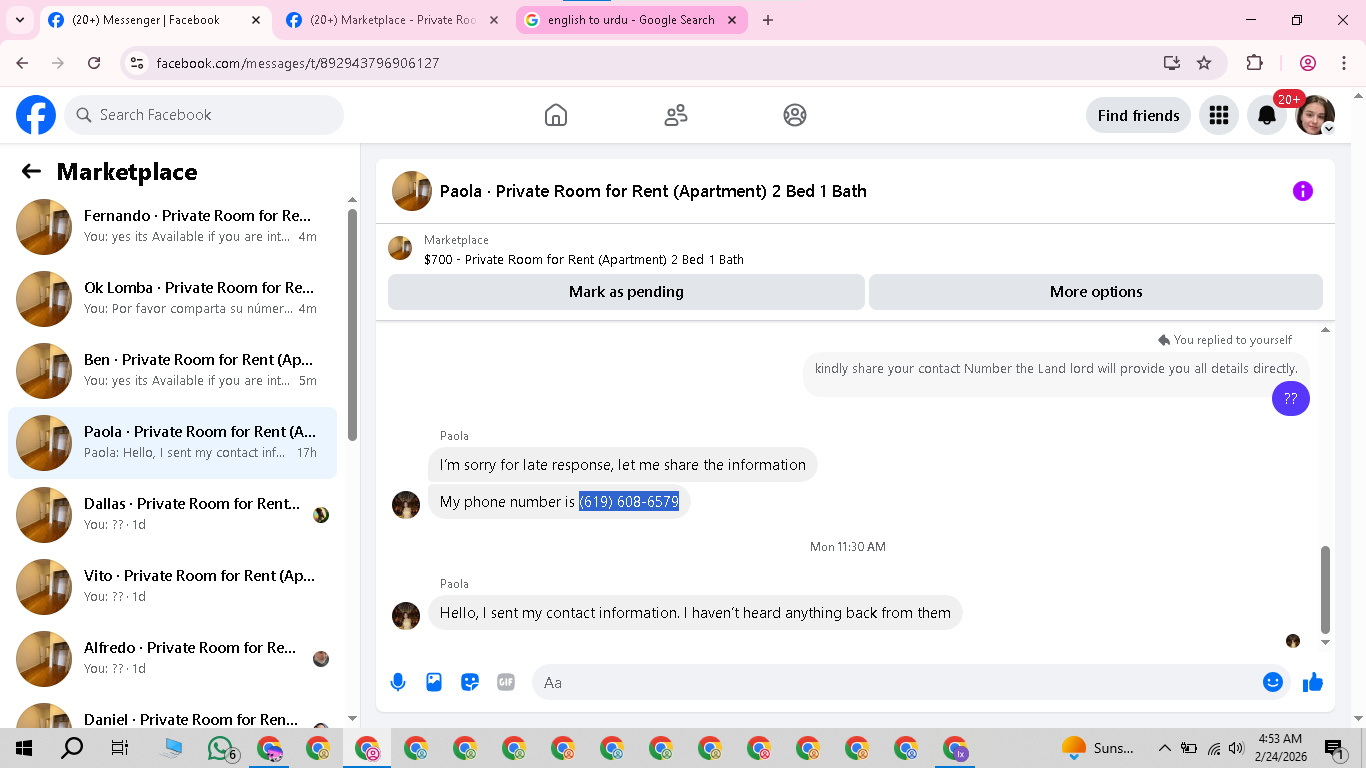Open the Ben conversation

coord(172,371)
